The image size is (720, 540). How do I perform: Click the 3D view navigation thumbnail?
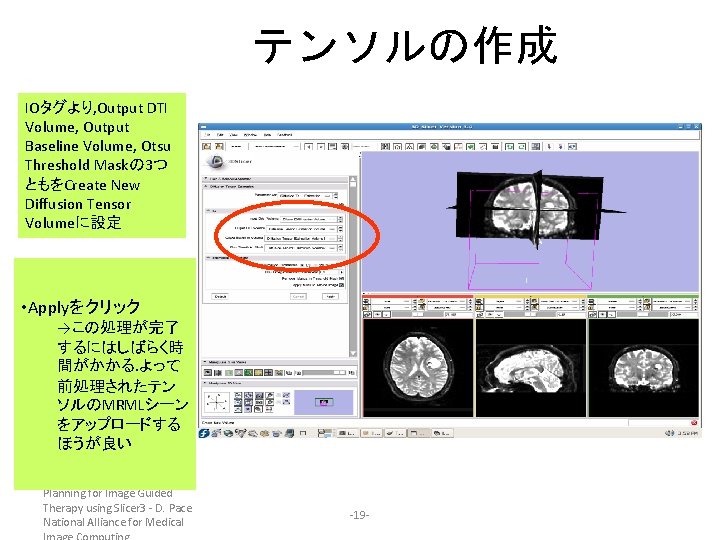(x=324, y=402)
